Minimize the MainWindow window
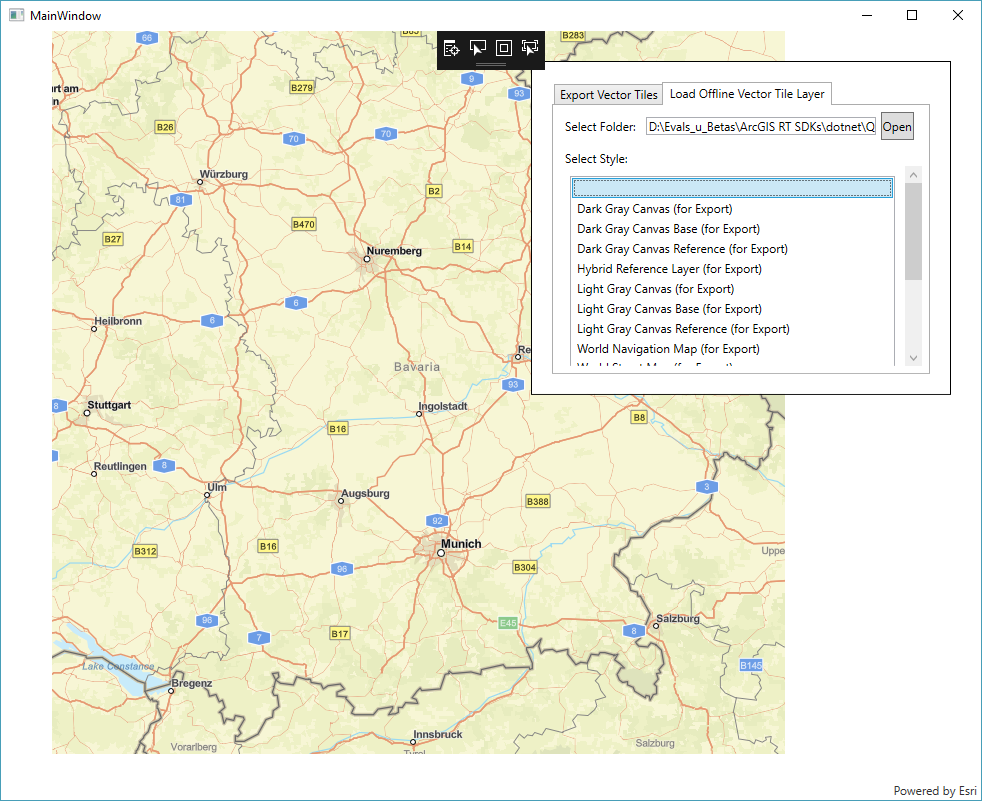This screenshot has width=982, height=801. click(867, 15)
